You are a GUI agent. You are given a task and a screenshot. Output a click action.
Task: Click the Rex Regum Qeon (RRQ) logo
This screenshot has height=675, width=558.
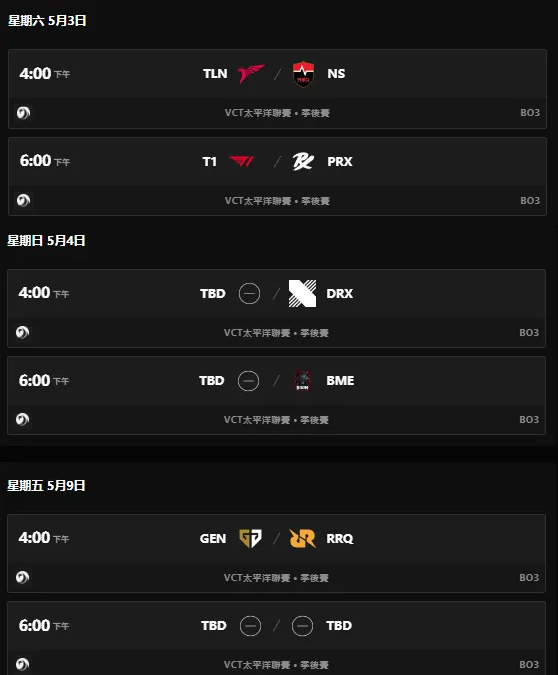point(303,538)
